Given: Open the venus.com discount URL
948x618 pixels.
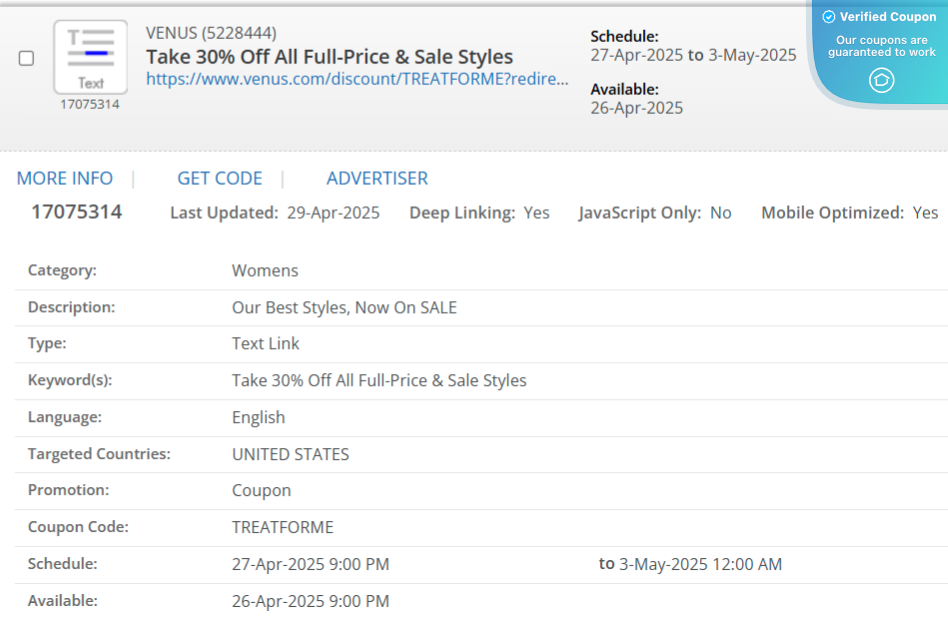Looking at the screenshot, I should pyautogui.click(x=357, y=79).
